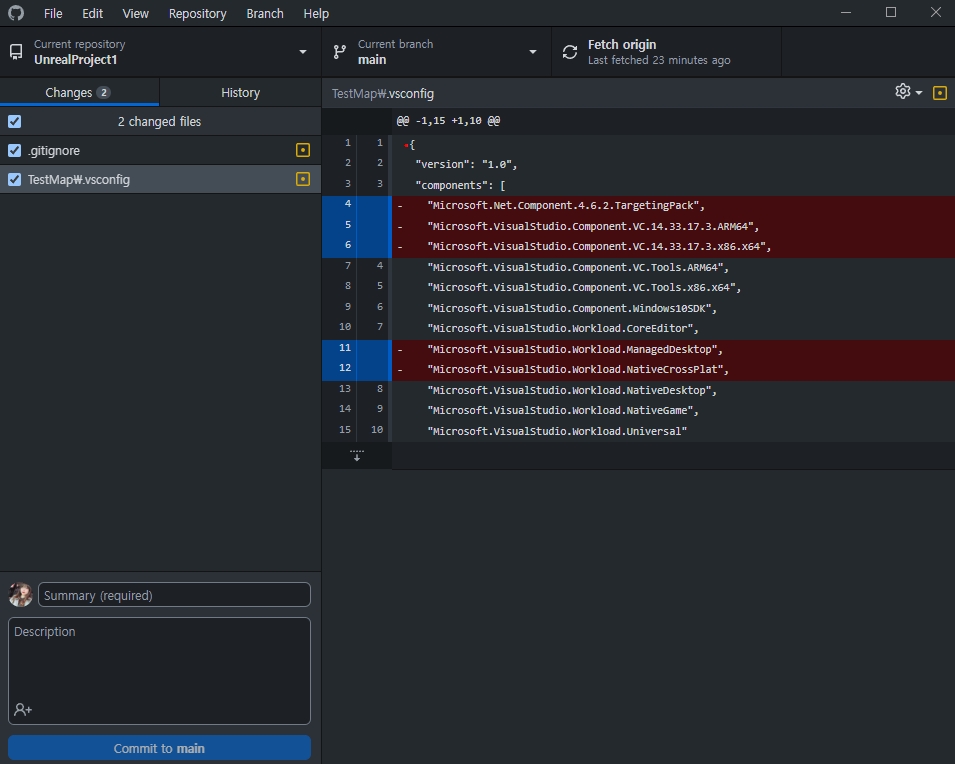Click the Fetch origin sync arrows icon
Image resolution: width=955 pixels, height=764 pixels.
click(x=569, y=52)
